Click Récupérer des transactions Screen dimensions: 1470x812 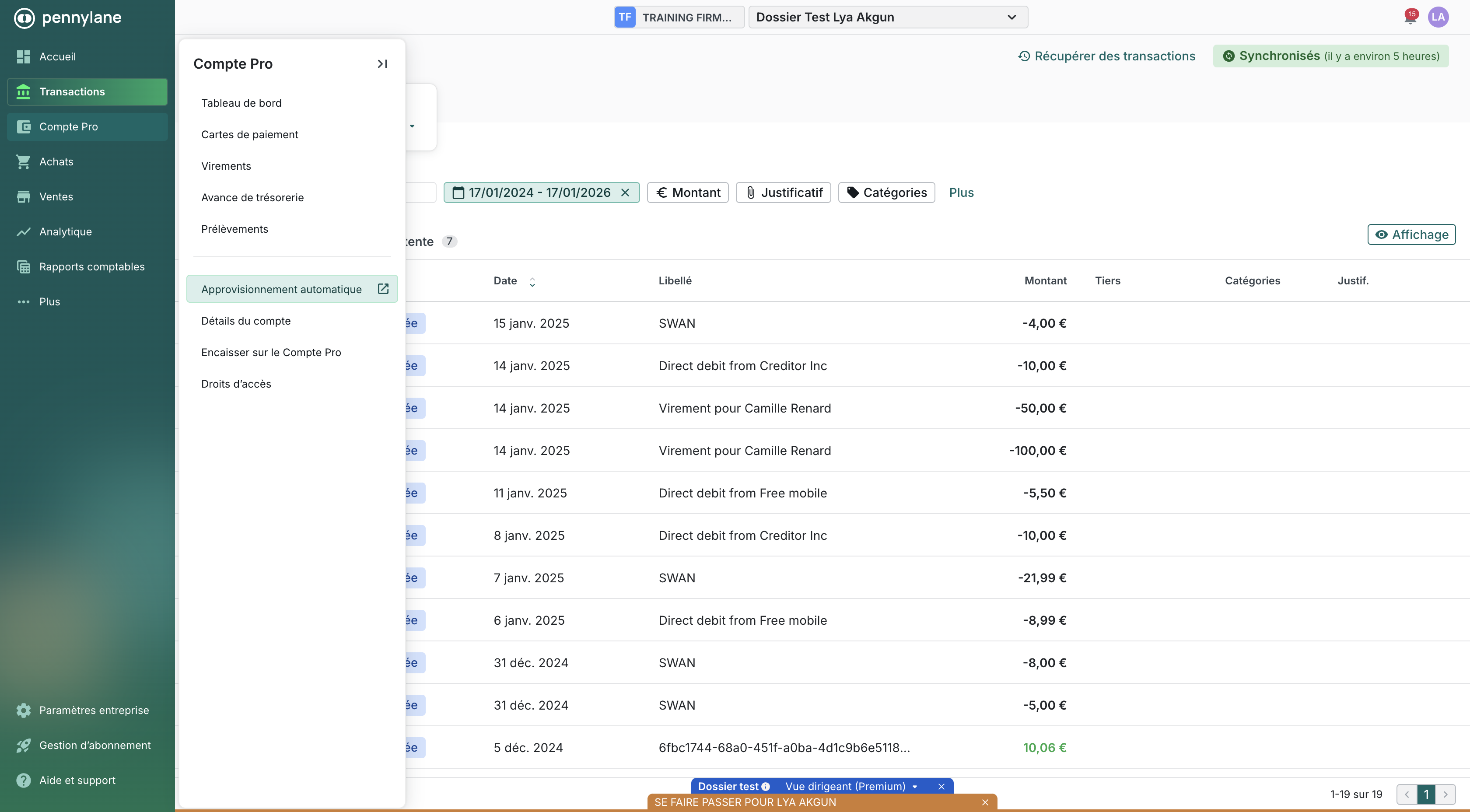(x=1106, y=56)
